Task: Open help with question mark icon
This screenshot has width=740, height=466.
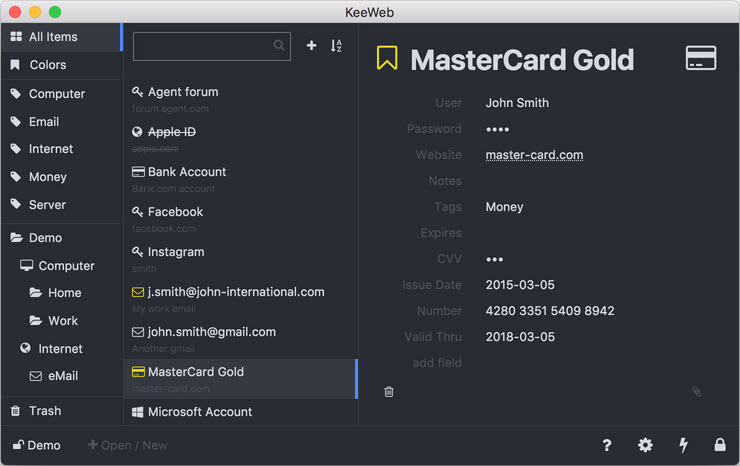Action: pyautogui.click(x=607, y=445)
